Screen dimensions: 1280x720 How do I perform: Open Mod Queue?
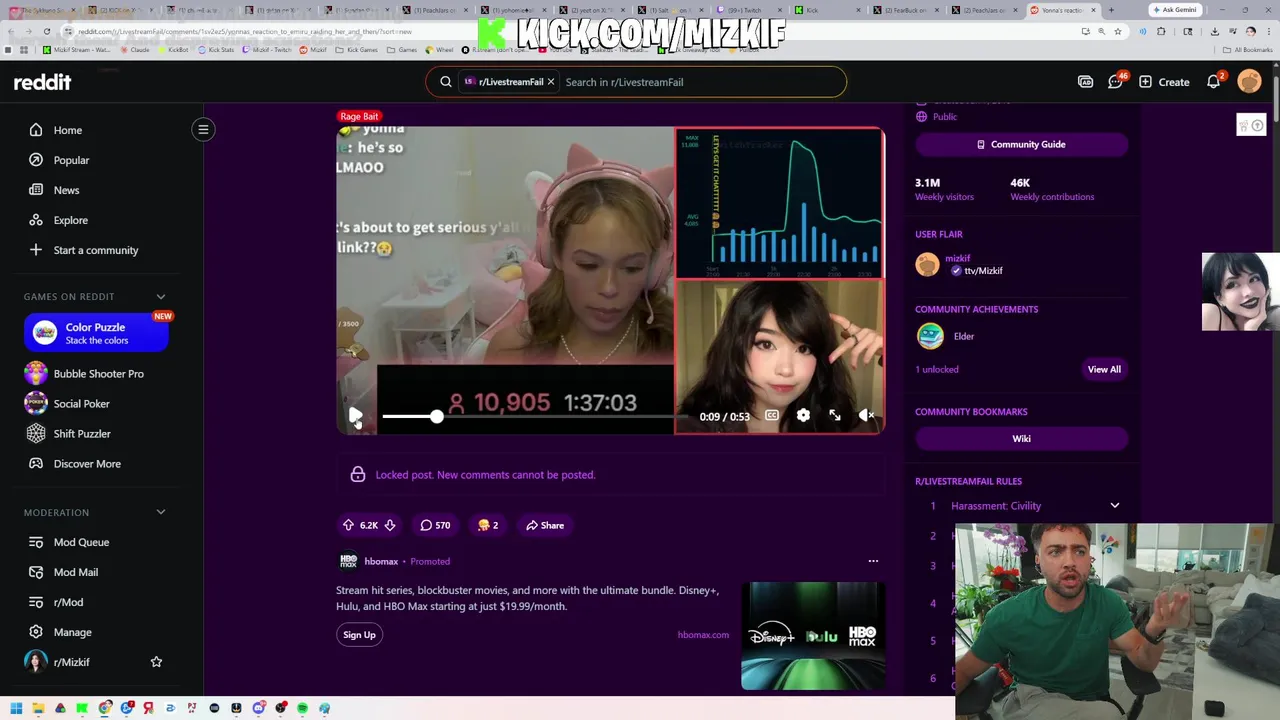(81, 542)
